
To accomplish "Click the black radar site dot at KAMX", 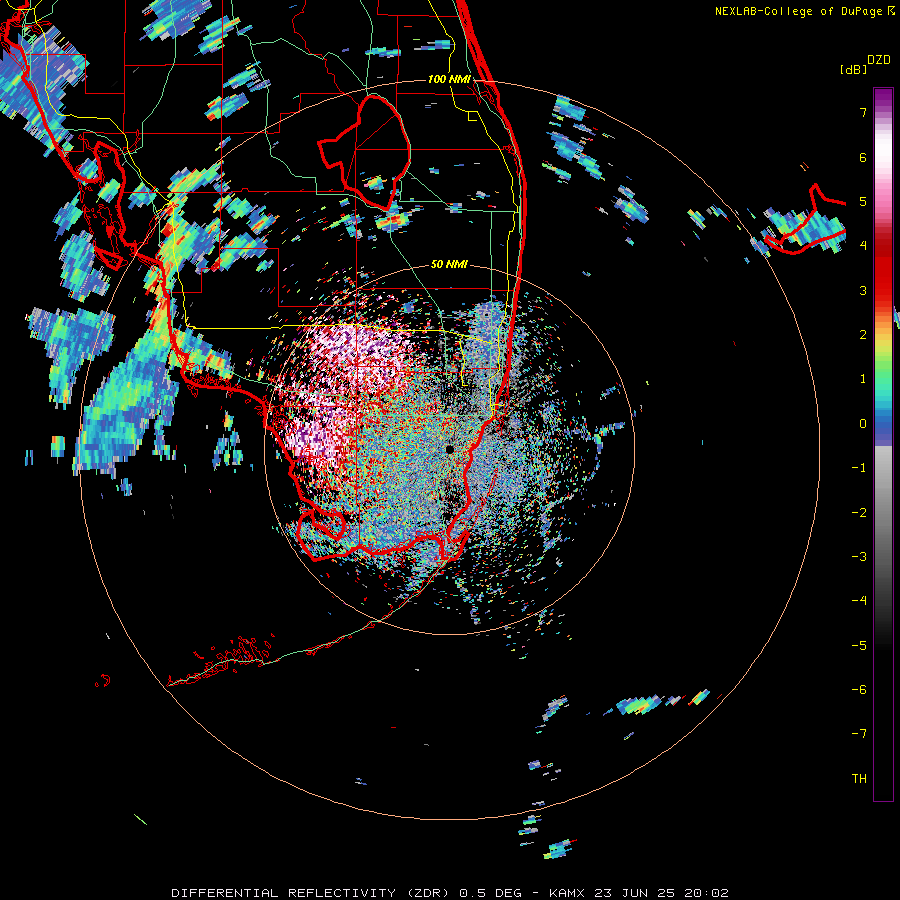I will (x=449, y=449).
